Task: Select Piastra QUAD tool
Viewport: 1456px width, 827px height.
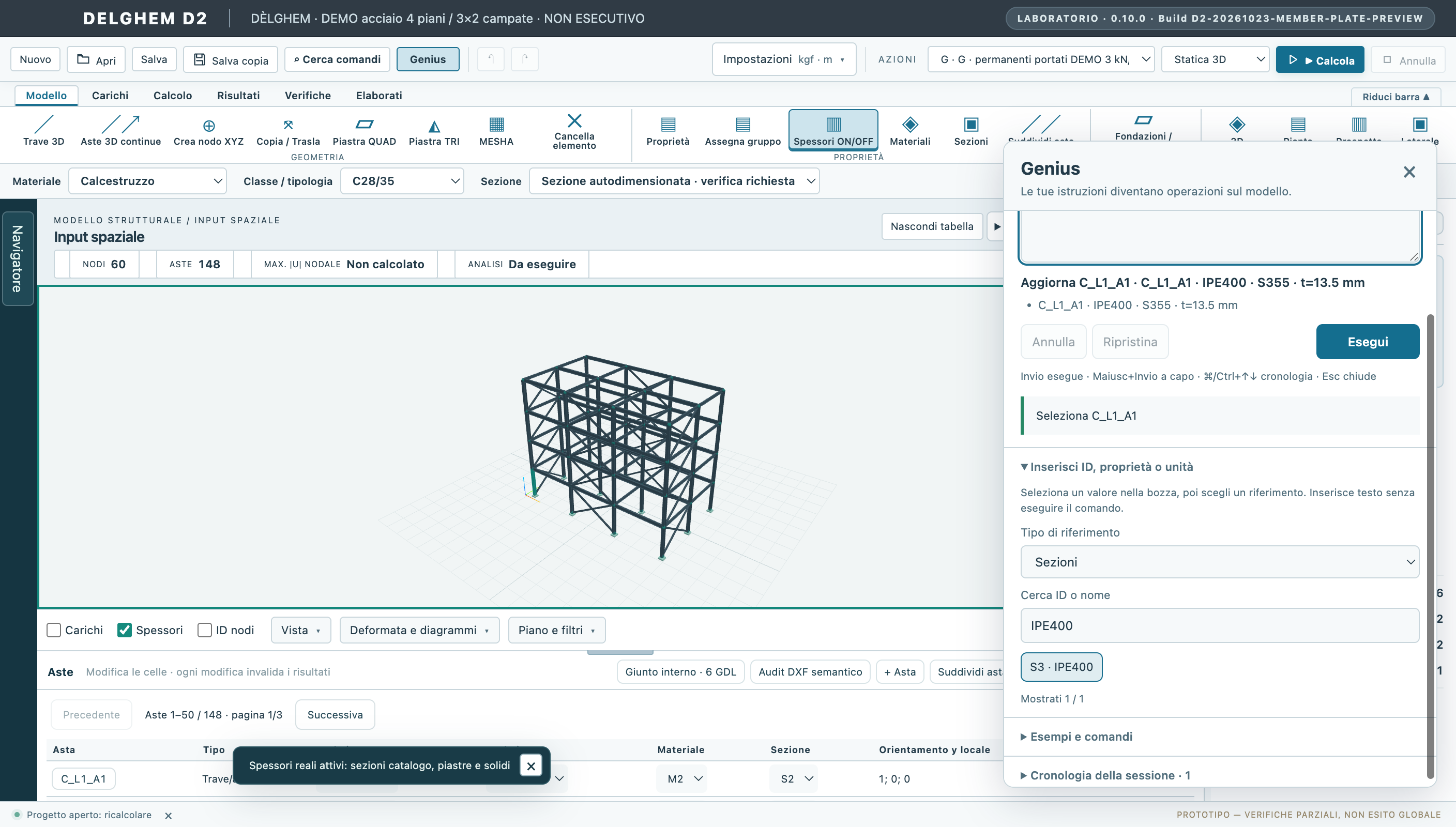Action: 364,131
